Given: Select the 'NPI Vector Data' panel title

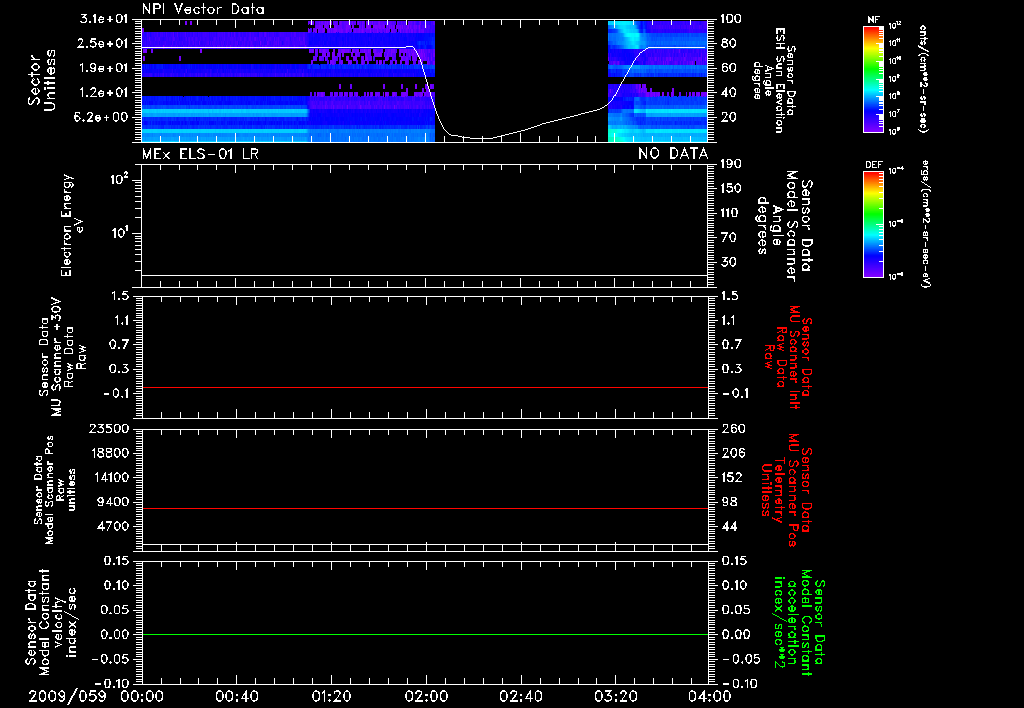Looking at the screenshot, I should (x=203, y=9).
